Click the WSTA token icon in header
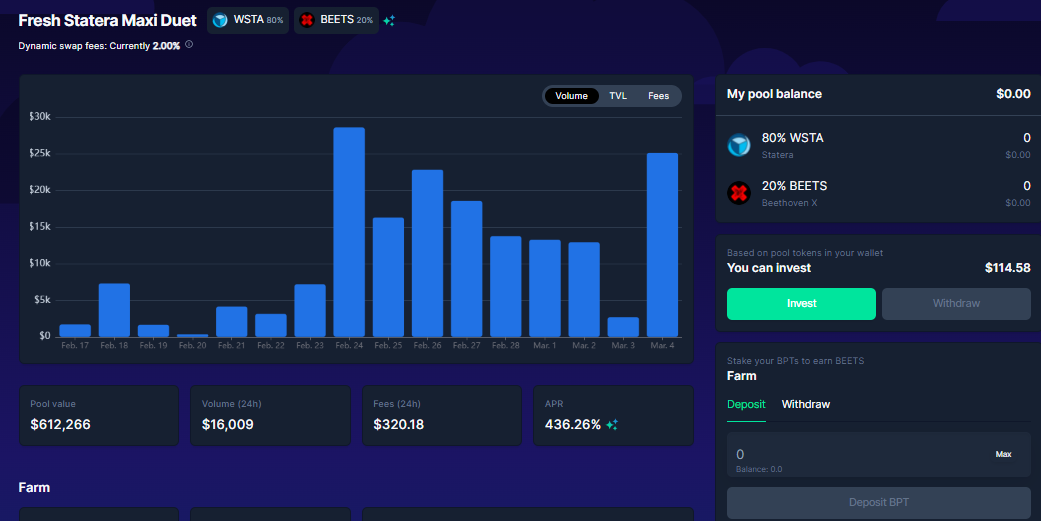The height and width of the screenshot is (521, 1041). pos(220,21)
